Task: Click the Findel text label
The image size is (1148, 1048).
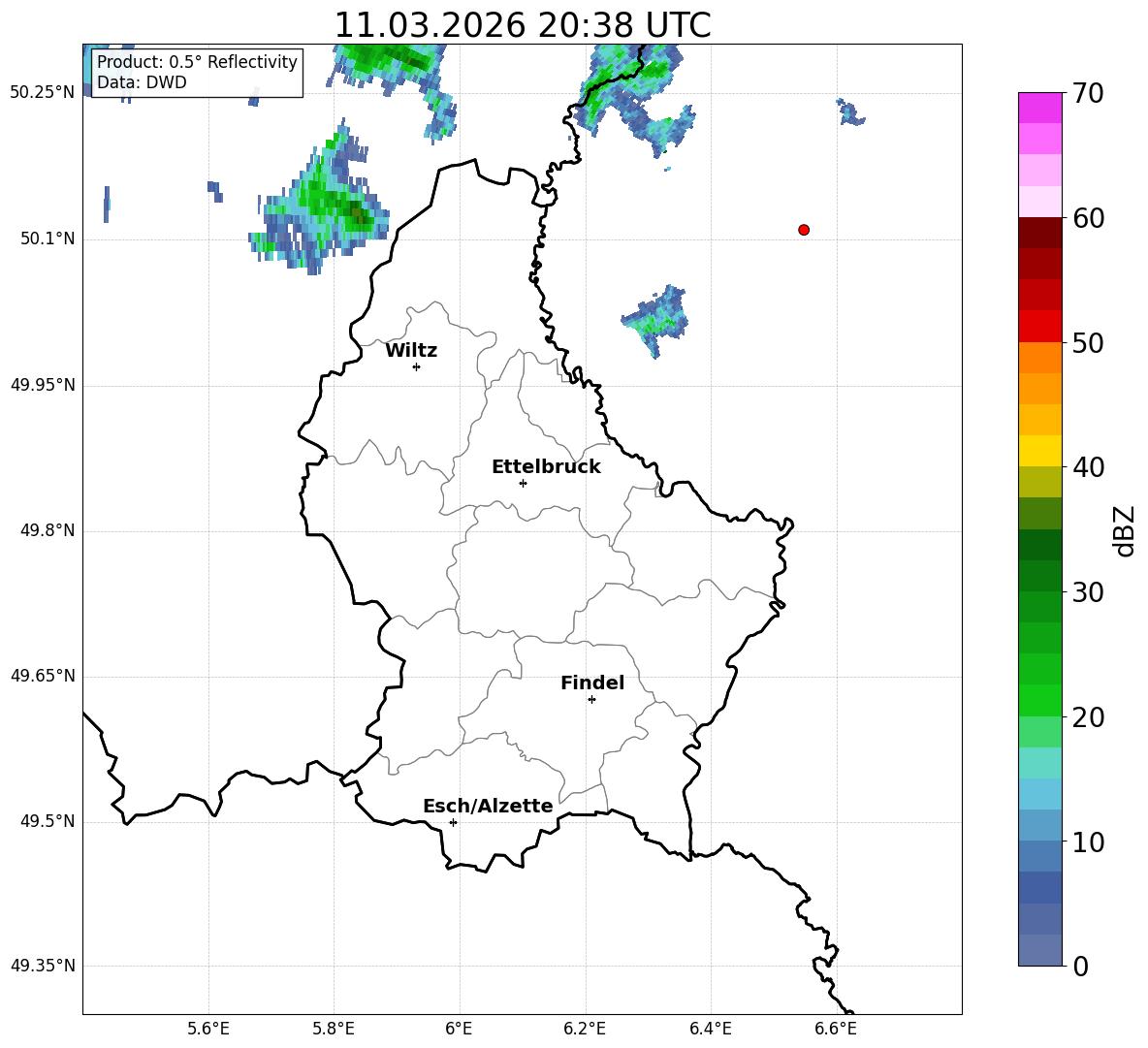Action: (592, 683)
